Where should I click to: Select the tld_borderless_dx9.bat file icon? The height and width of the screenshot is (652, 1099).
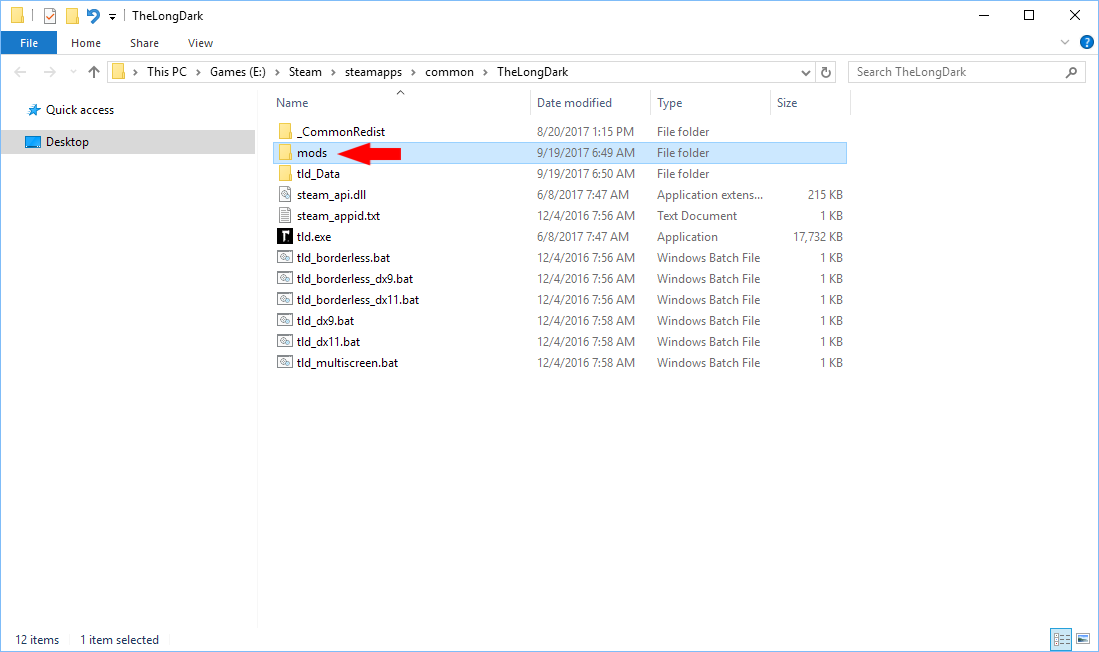coord(285,279)
